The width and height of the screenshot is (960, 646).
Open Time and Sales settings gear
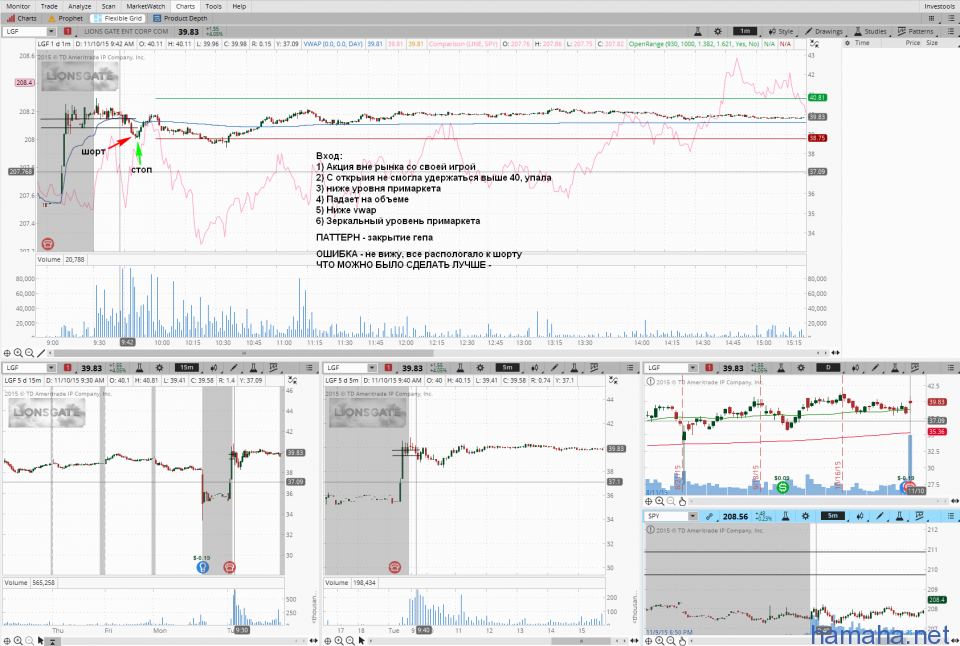847,43
